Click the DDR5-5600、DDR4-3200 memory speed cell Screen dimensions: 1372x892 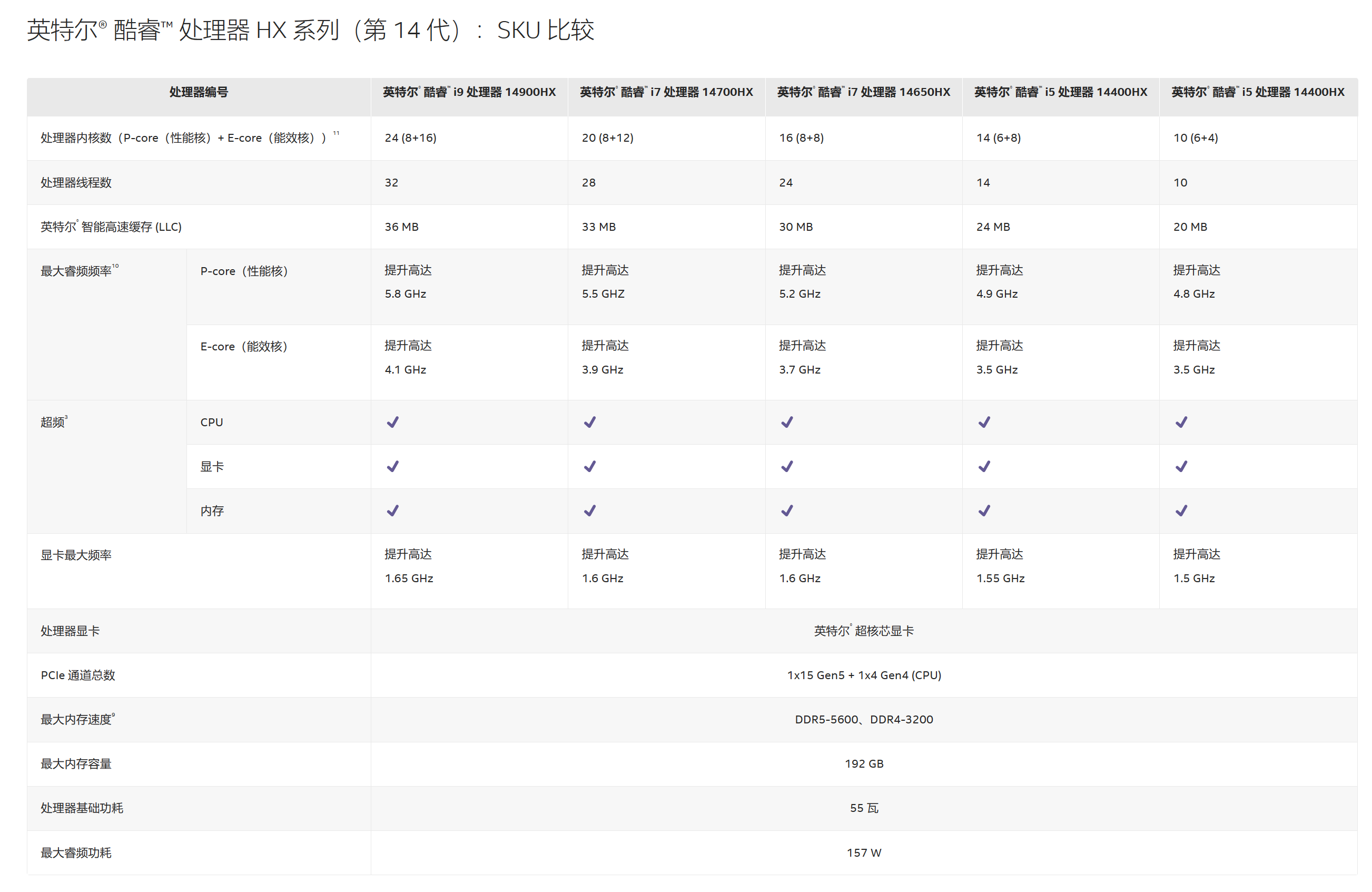click(864, 720)
